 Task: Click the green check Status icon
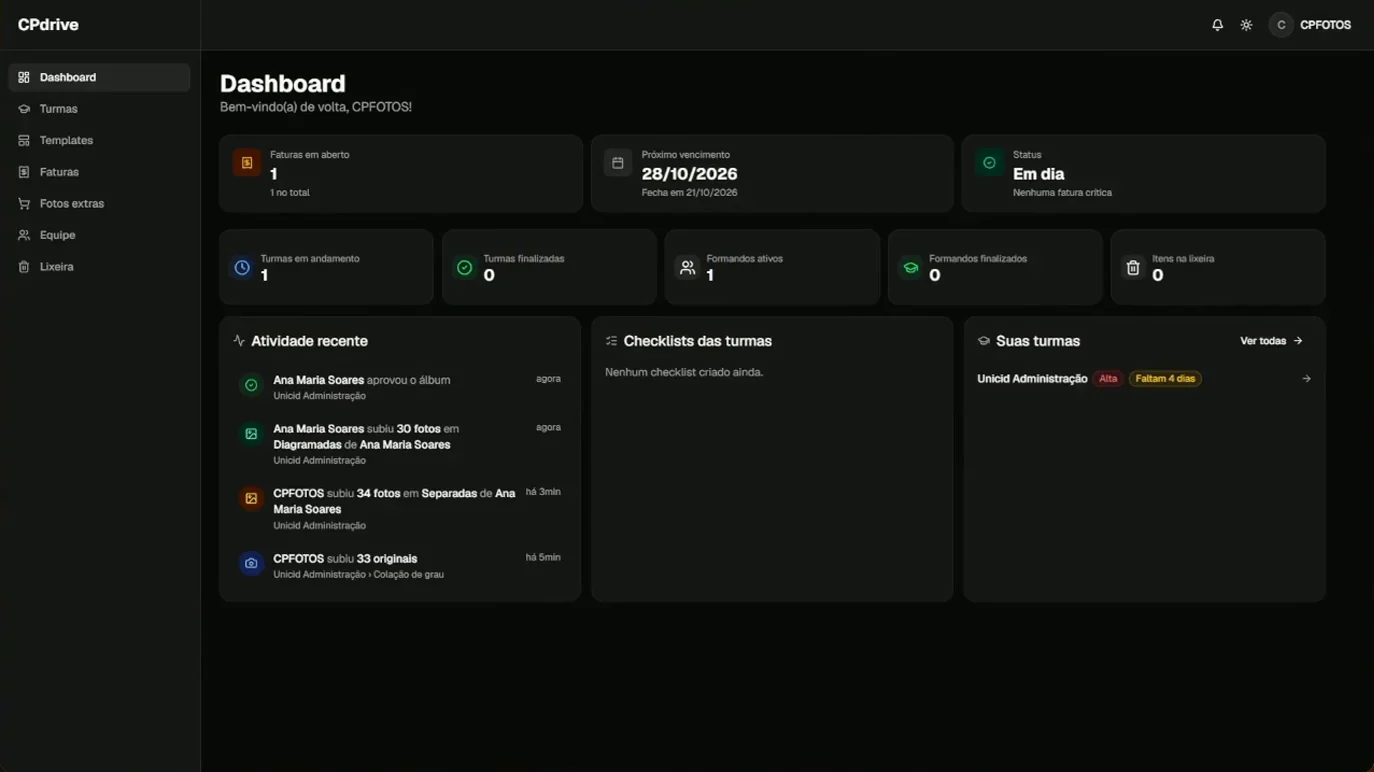[x=989, y=163]
